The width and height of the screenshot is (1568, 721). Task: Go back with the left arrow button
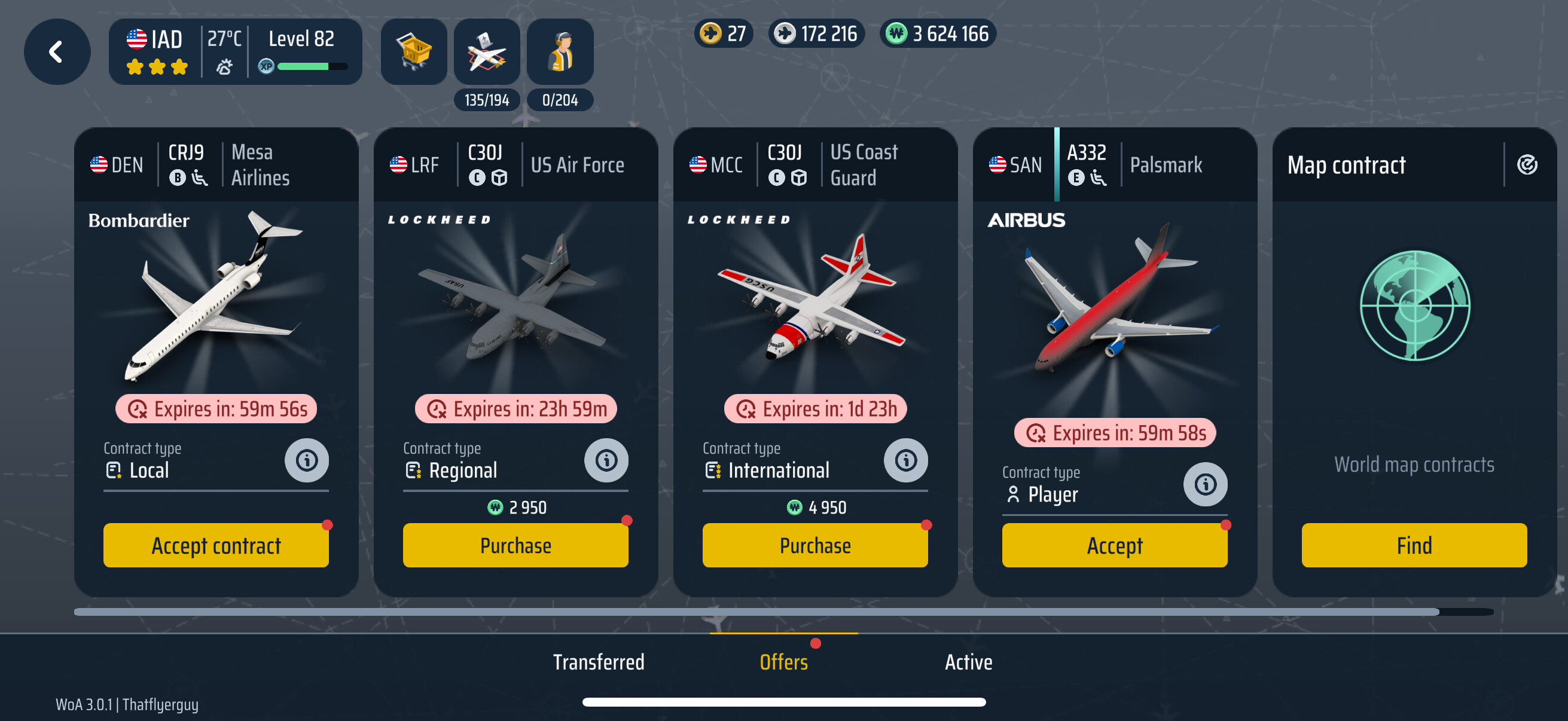57,52
